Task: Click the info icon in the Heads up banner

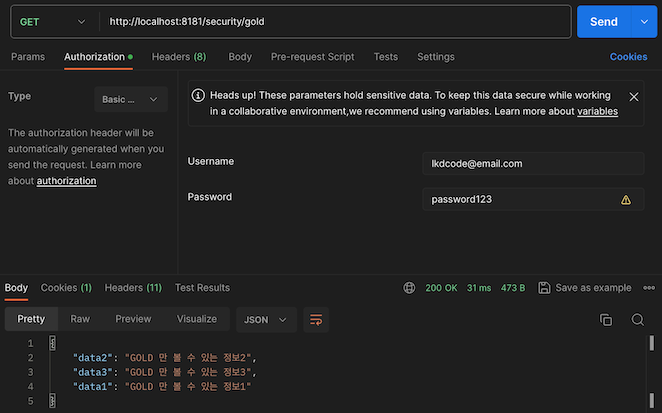Action: (198, 95)
